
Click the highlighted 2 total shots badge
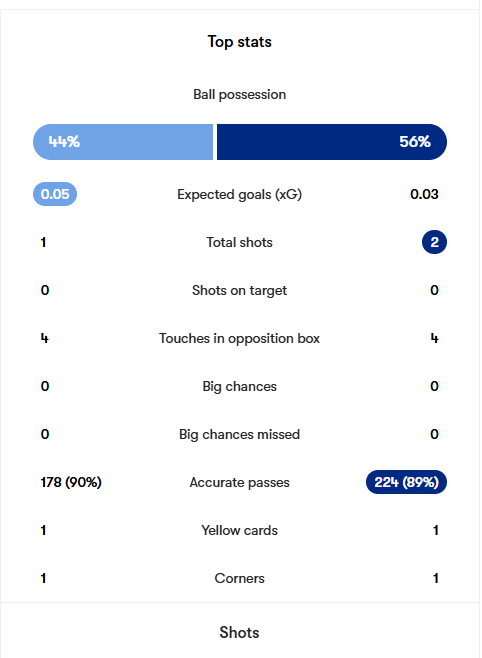tap(435, 242)
